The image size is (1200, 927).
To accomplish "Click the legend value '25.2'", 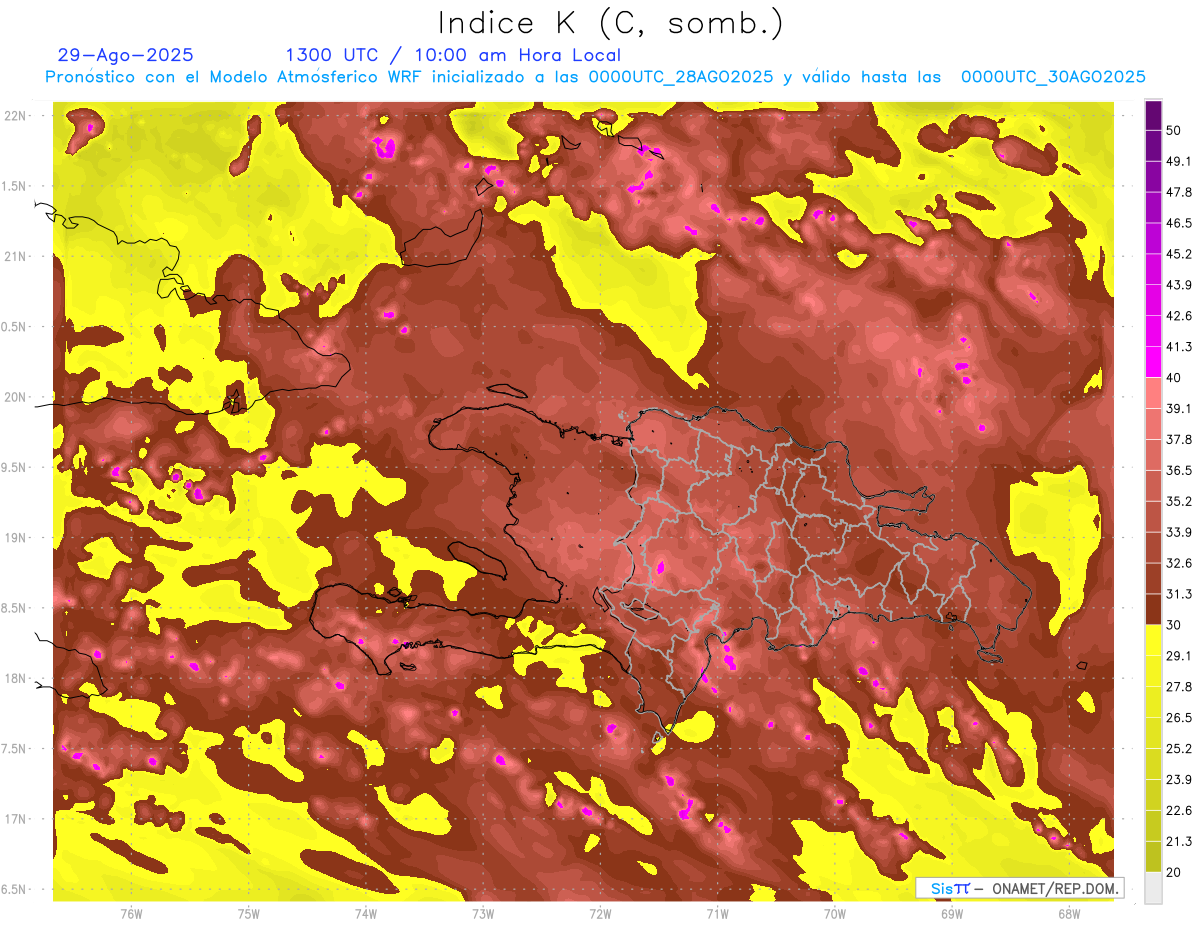I will 1179,748.
